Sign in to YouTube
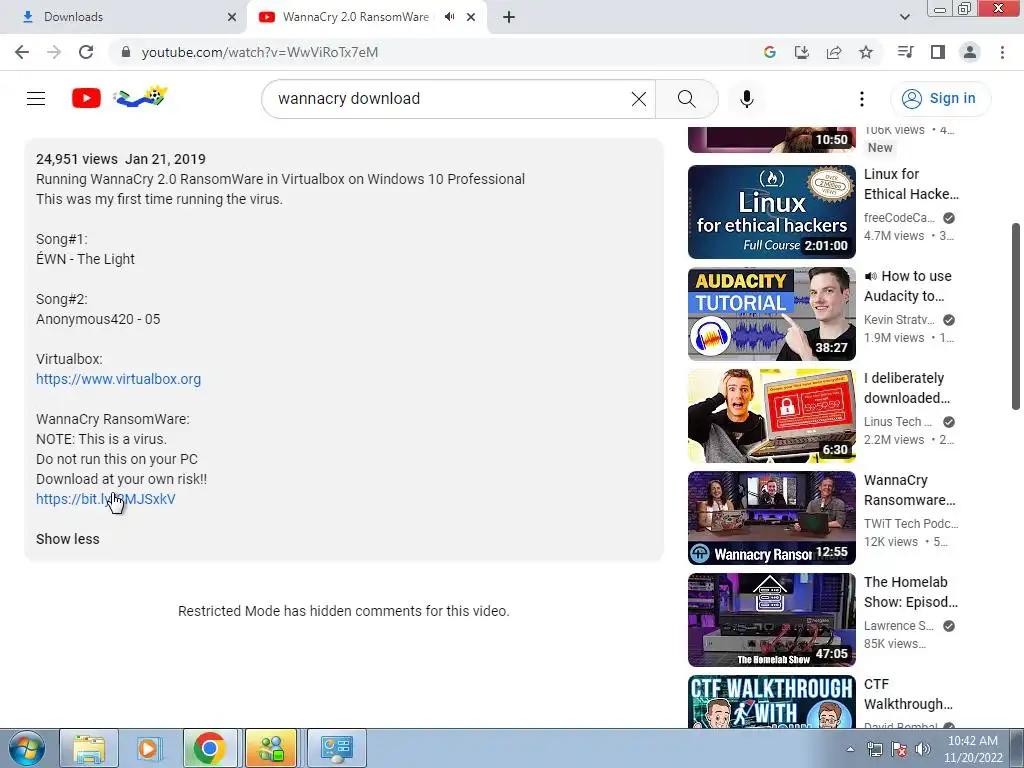 point(940,99)
